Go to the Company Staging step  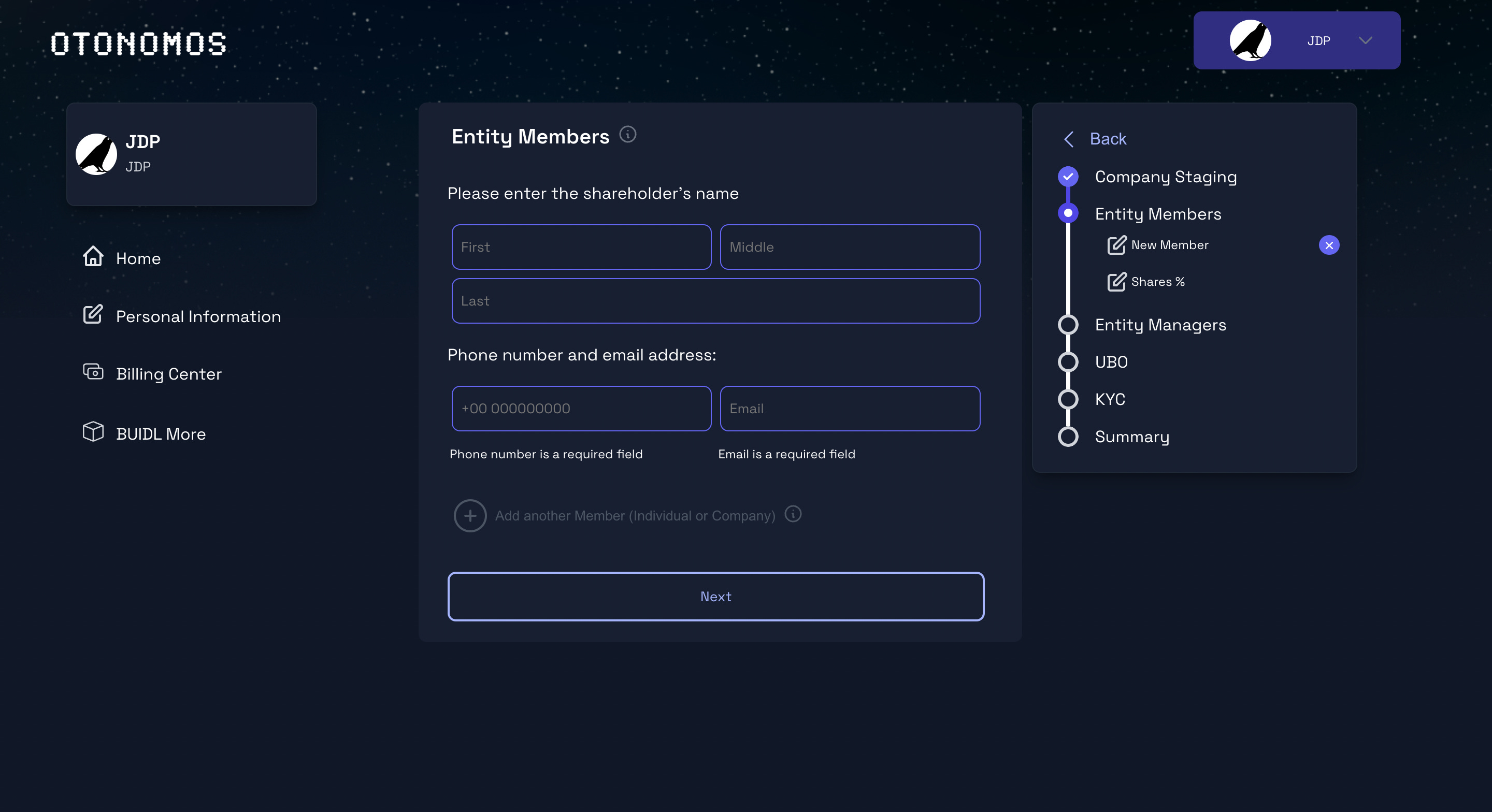[x=1165, y=177]
